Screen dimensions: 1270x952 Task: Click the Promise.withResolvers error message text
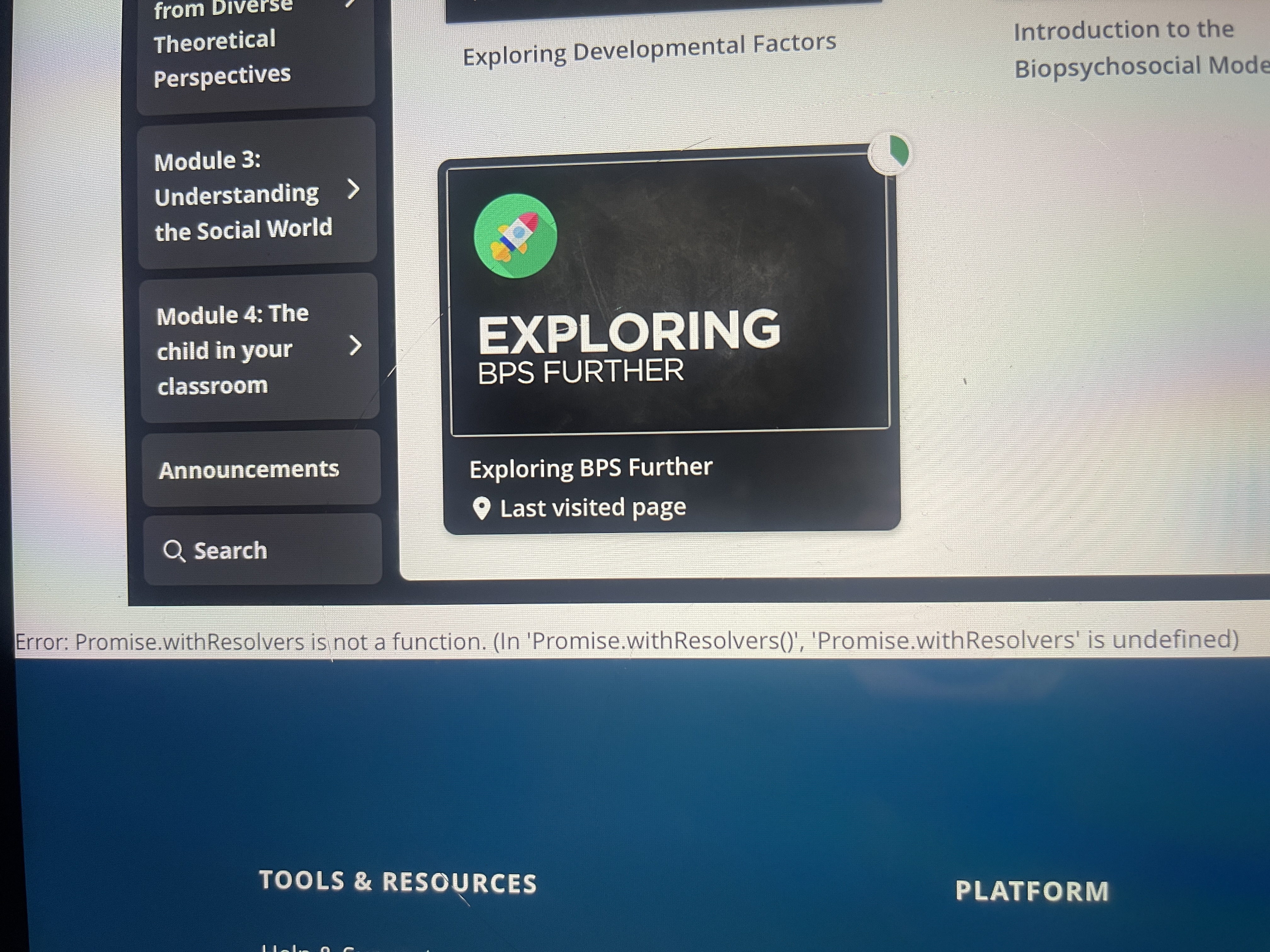626,641
